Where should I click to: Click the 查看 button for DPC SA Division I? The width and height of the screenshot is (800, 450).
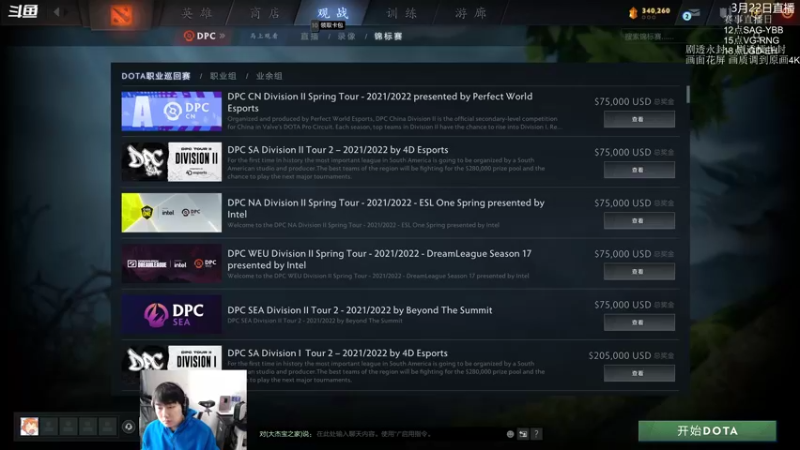point(639,373)
